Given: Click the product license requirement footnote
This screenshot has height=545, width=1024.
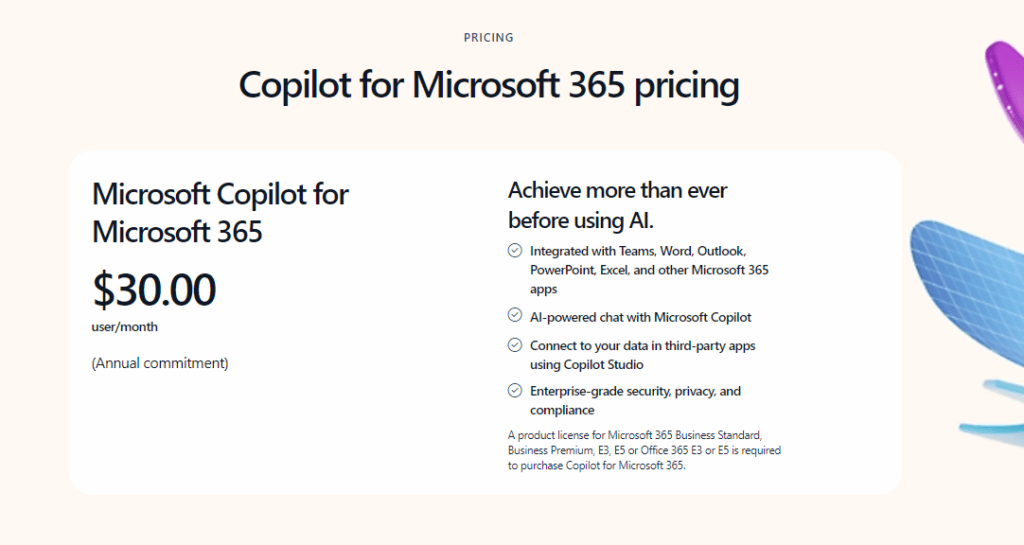Looking at the screenshot, I should click(x=644, y=450).
